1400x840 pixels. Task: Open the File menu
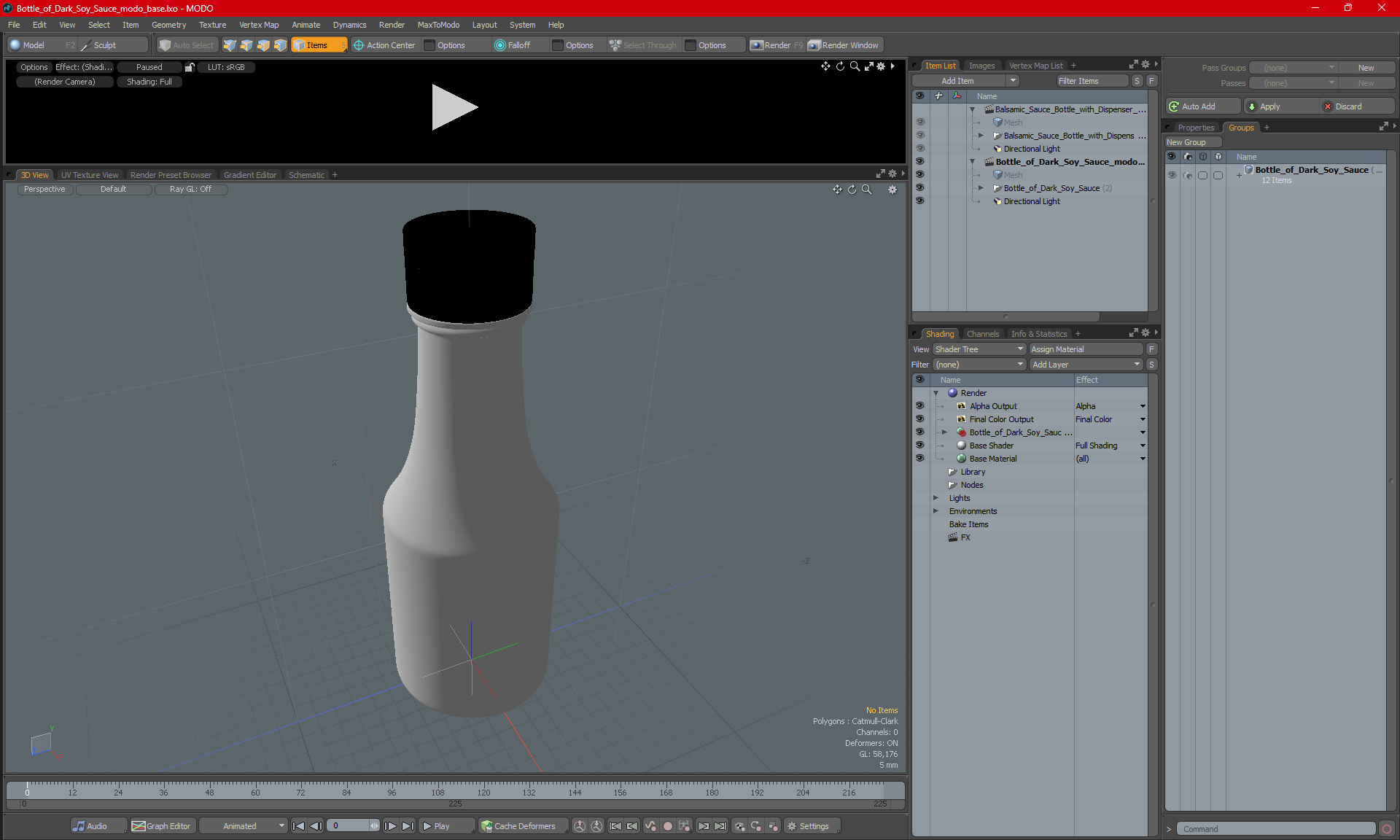pos(14,25)
